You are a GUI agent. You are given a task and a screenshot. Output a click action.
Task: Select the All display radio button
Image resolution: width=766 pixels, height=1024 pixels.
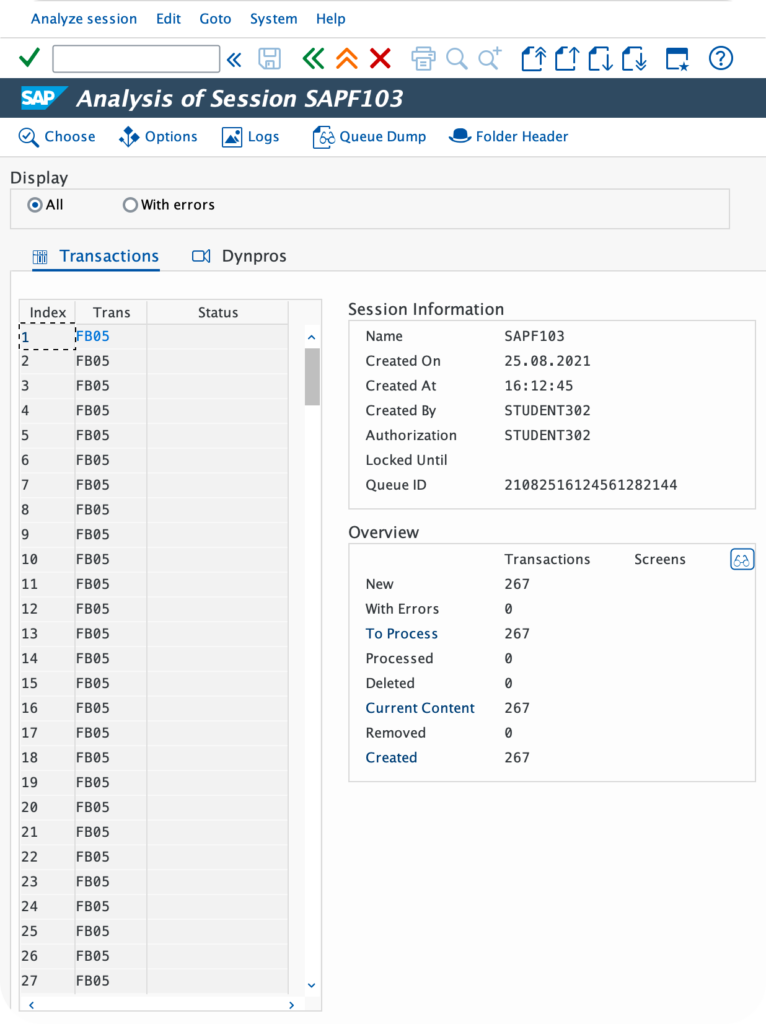click(35, 205)
